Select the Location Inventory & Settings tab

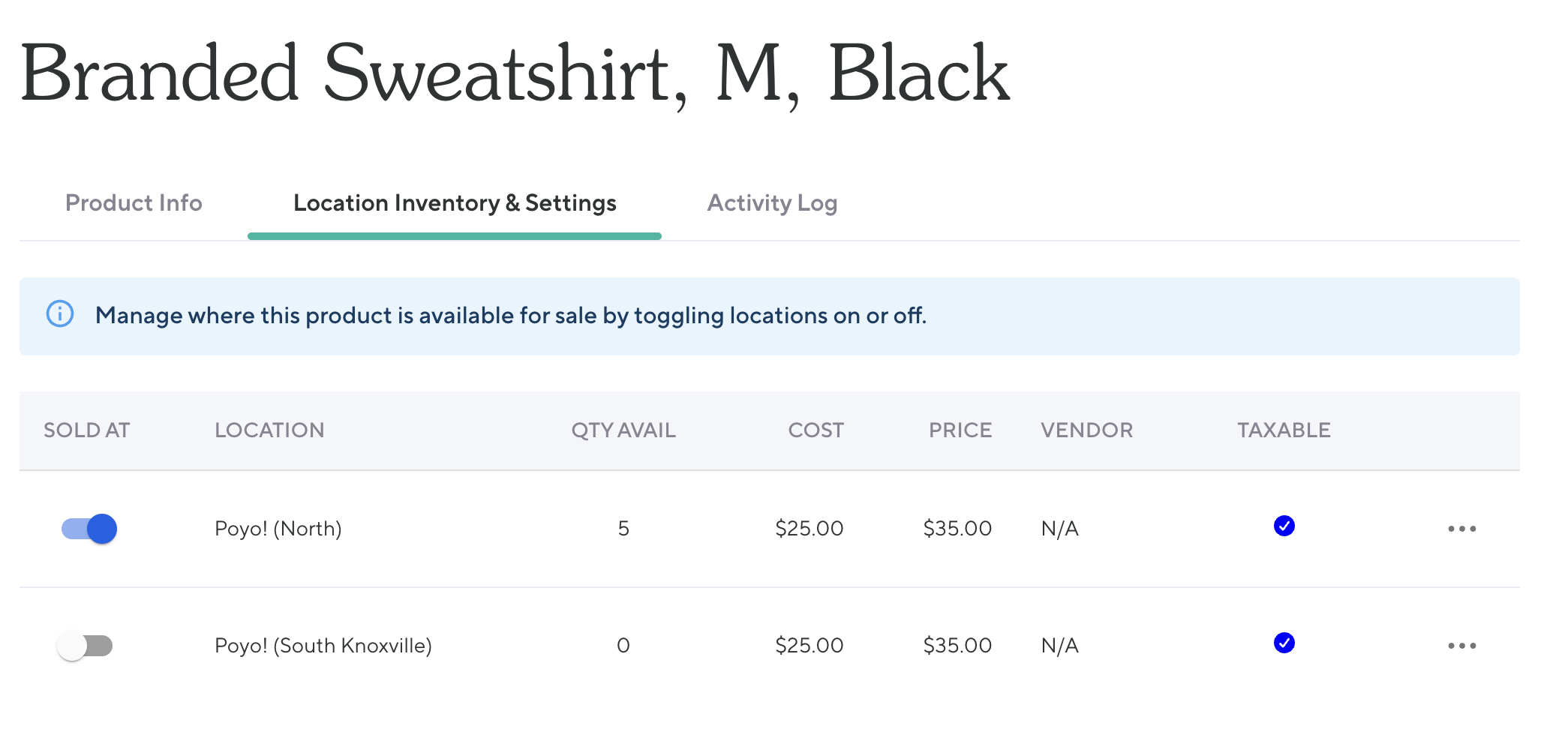tap(455, 203)
